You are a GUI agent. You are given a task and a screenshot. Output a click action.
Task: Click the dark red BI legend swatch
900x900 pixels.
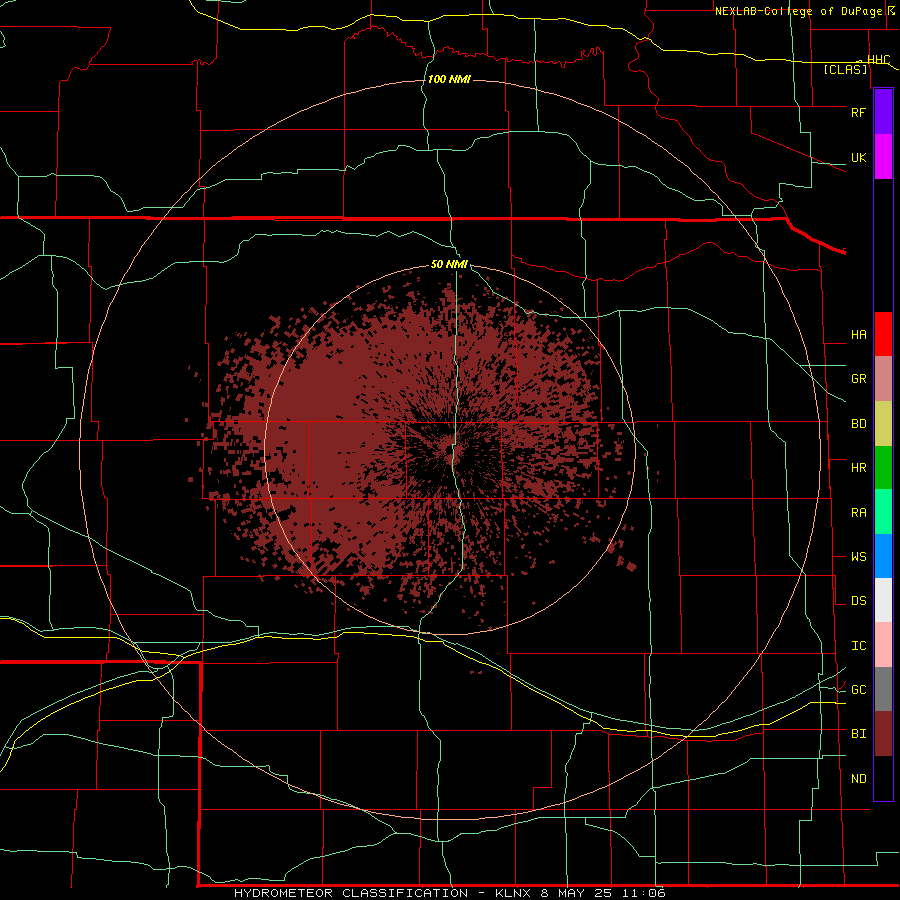pyautogui.click(x=883, y=734)
